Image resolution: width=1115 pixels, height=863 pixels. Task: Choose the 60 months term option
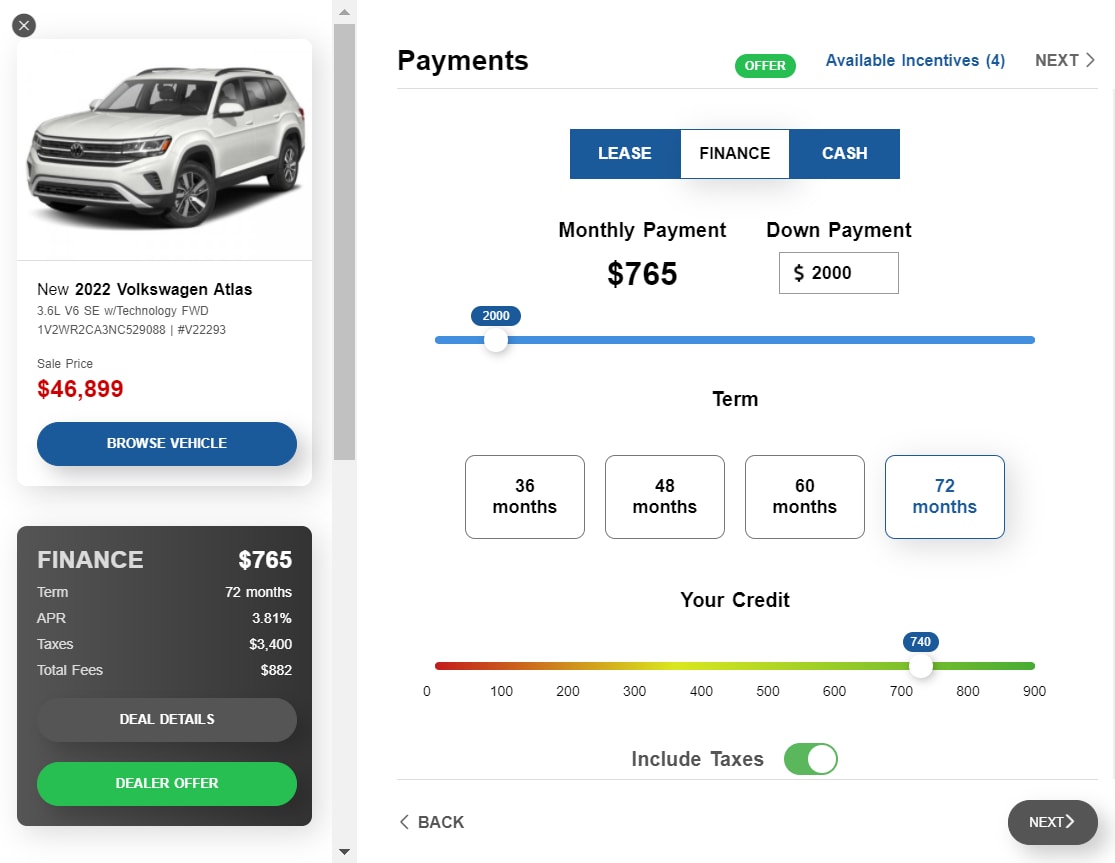(x=805, y=497)
